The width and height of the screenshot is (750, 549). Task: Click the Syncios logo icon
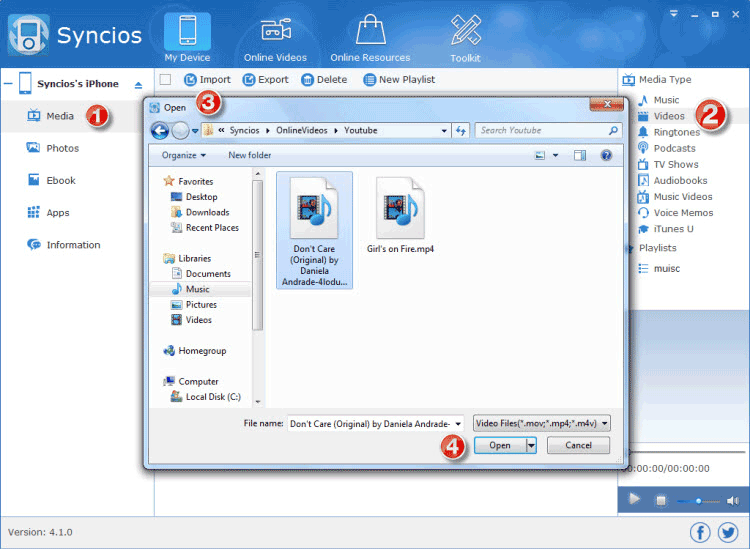(x=28, y=35)
